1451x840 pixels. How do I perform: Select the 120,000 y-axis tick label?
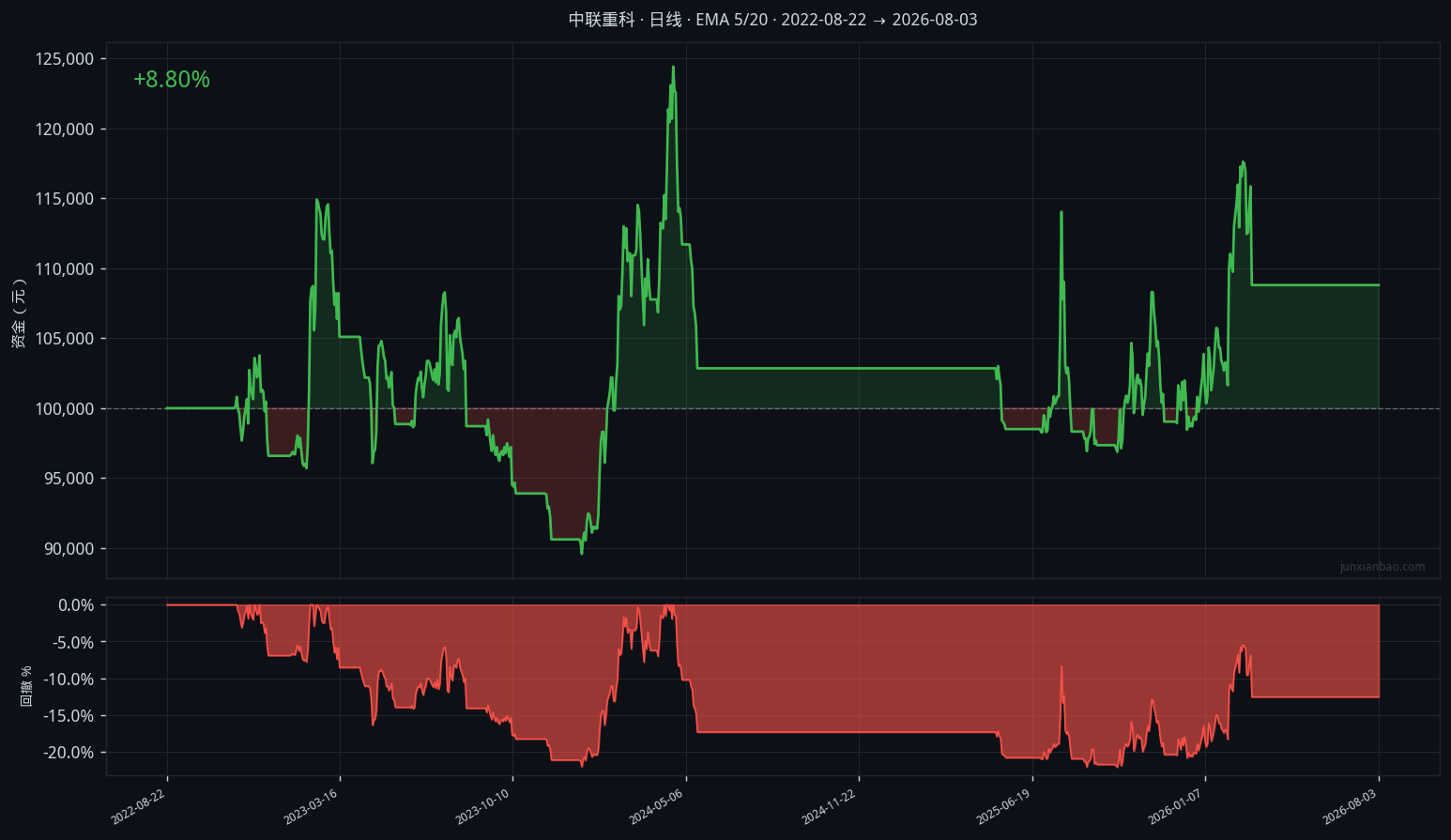coord(65,130)
